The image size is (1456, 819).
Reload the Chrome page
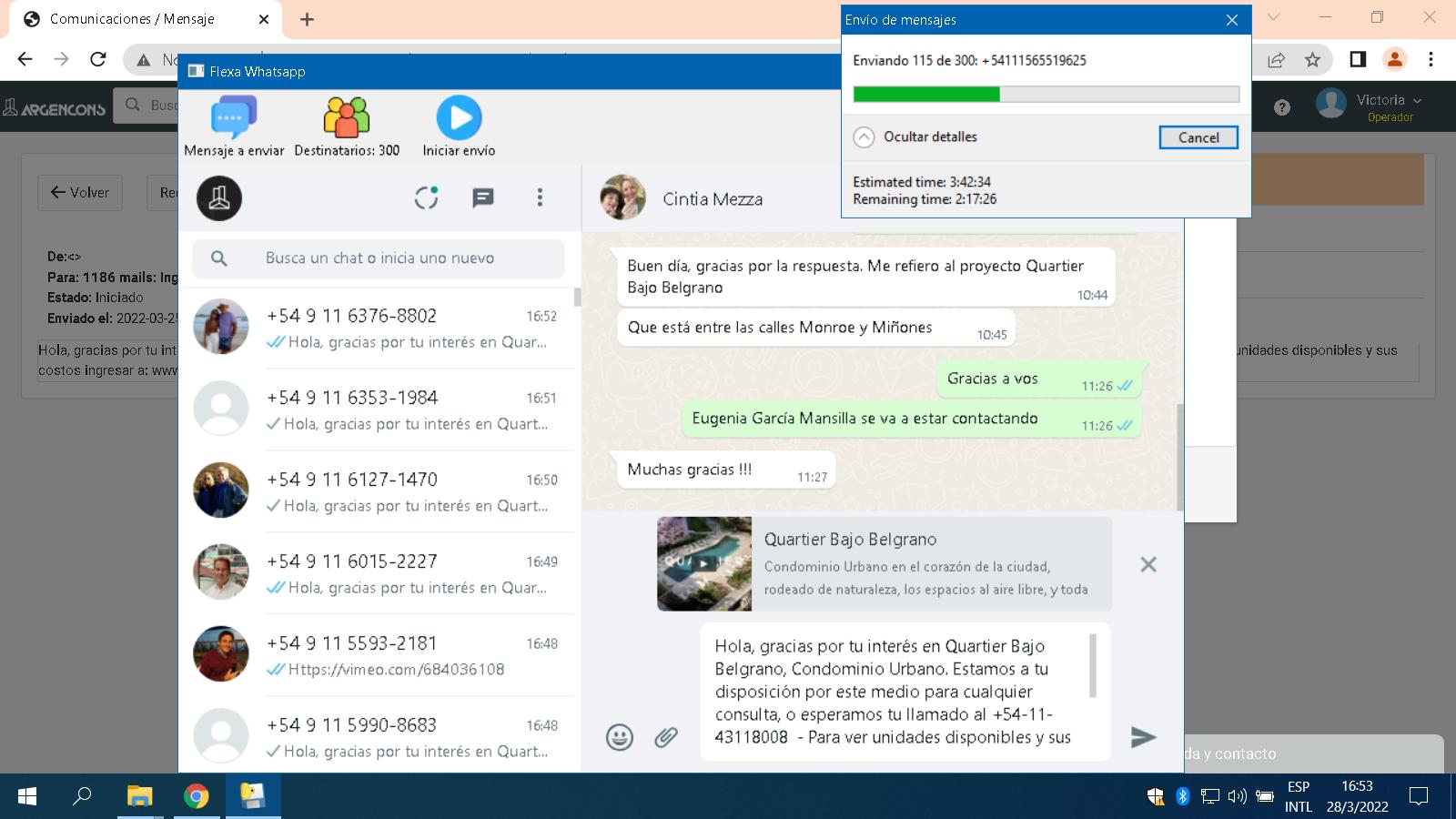(98, 59)
